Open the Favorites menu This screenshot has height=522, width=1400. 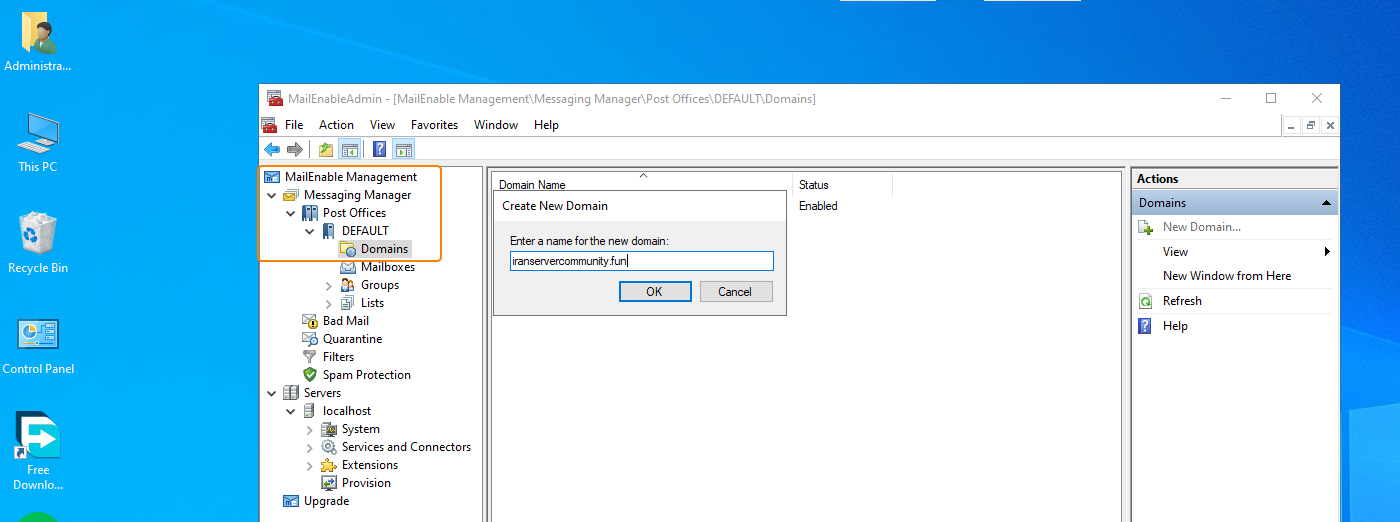(x=434, y=125)
